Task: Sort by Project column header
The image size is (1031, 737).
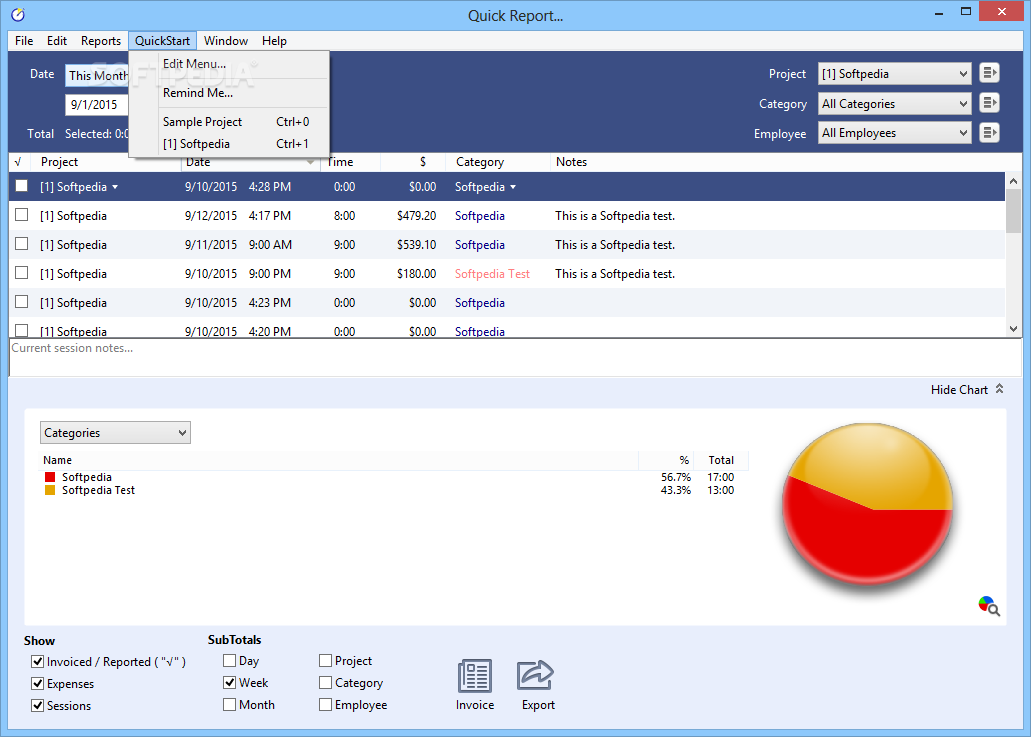Action: pyautogui.click(x=59, y=162)
